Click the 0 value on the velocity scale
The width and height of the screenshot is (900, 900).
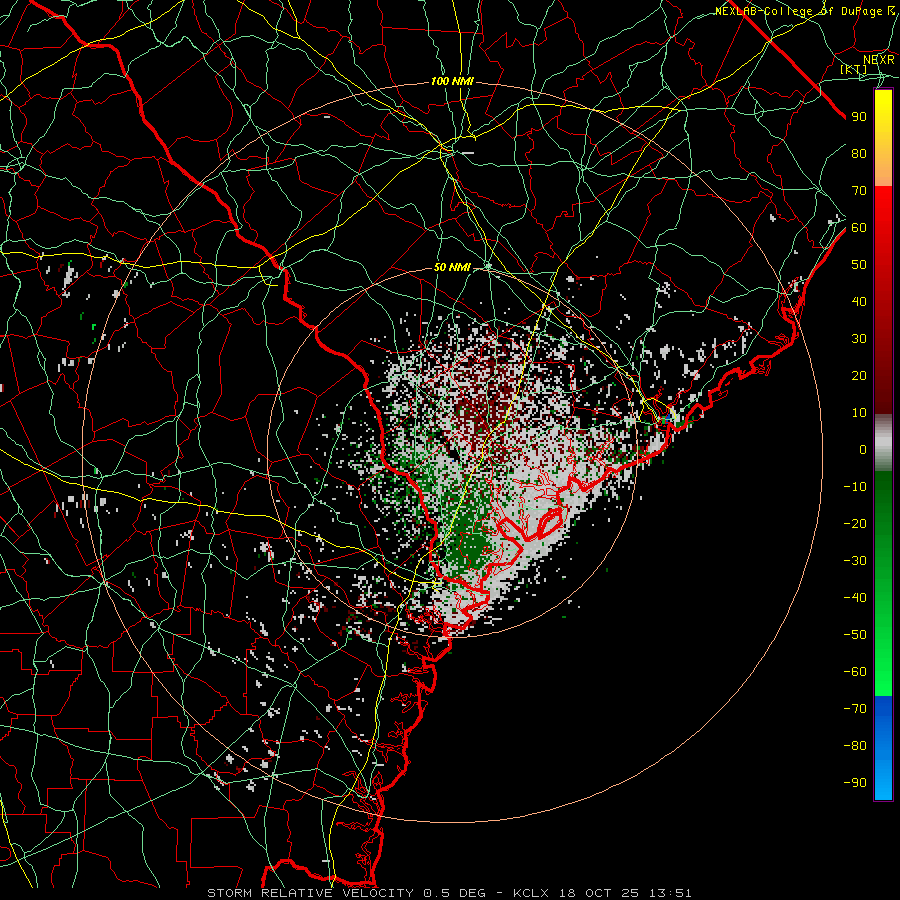[x=863, y=450]
